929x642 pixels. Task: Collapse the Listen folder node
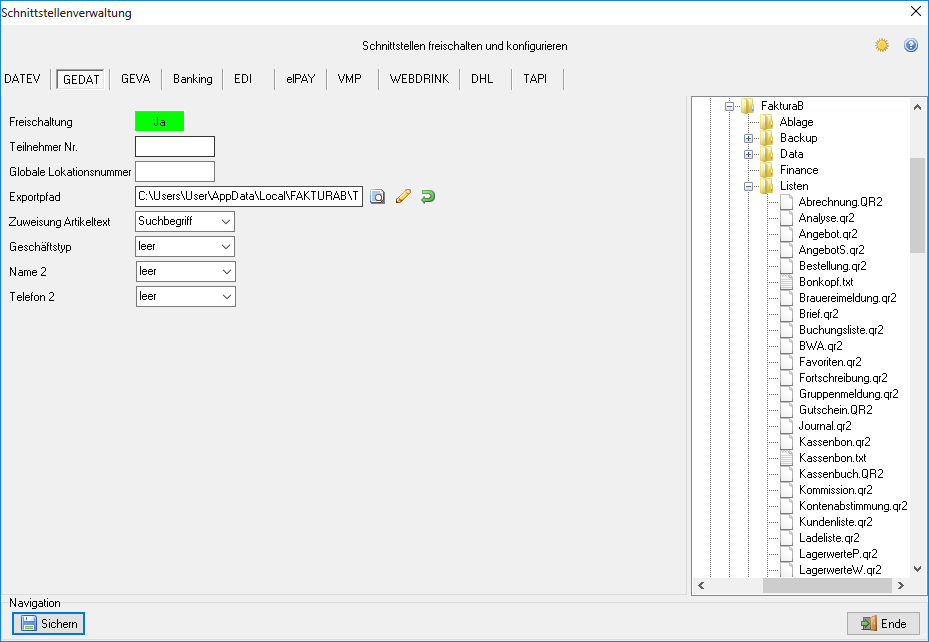(748, 187)
